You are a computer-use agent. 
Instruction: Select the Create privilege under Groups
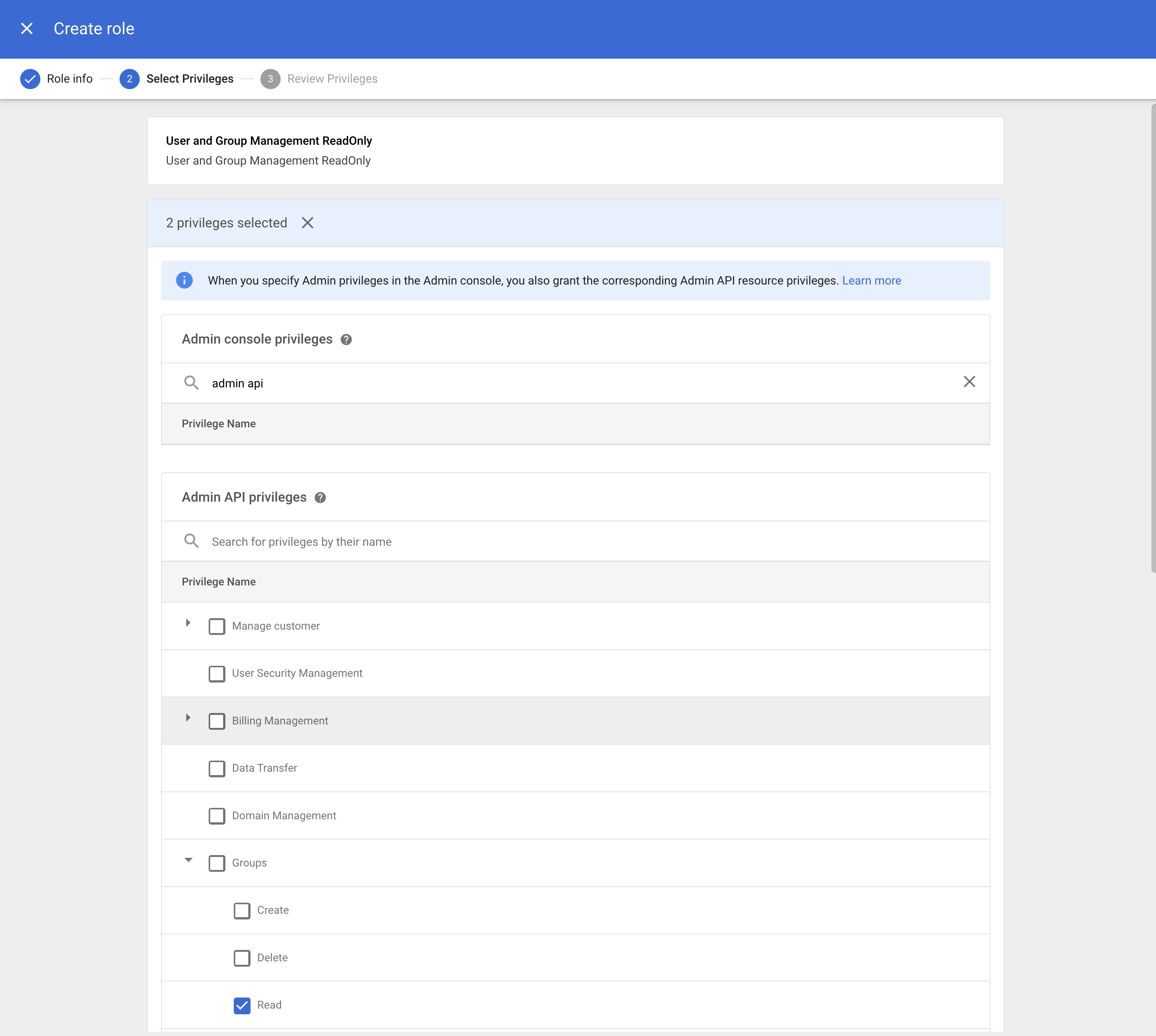(x=242, y=910)
